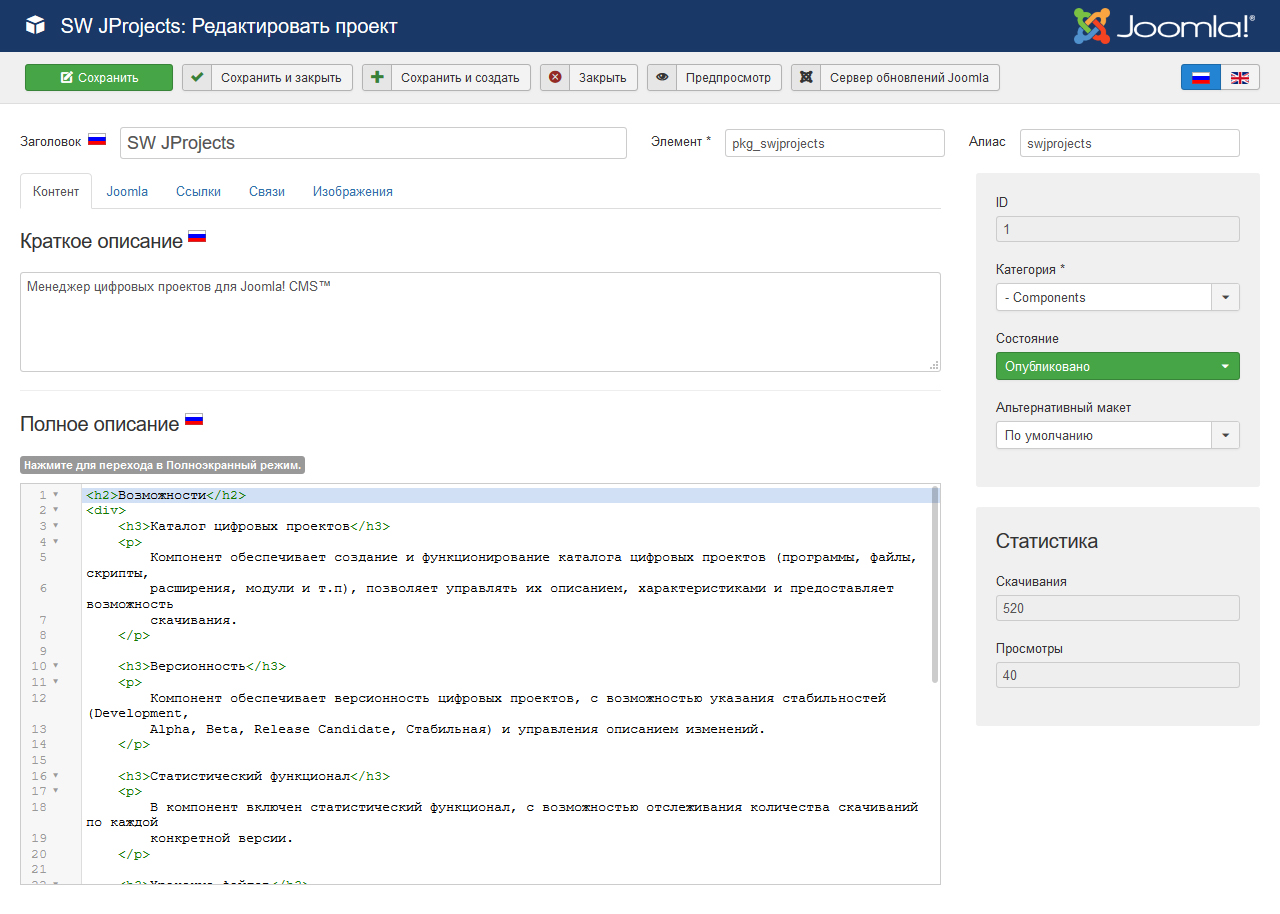Click the code line <h3>Версионность</h3>
The height and width of the screenshot is (914, 1280).
click(202, 666)
